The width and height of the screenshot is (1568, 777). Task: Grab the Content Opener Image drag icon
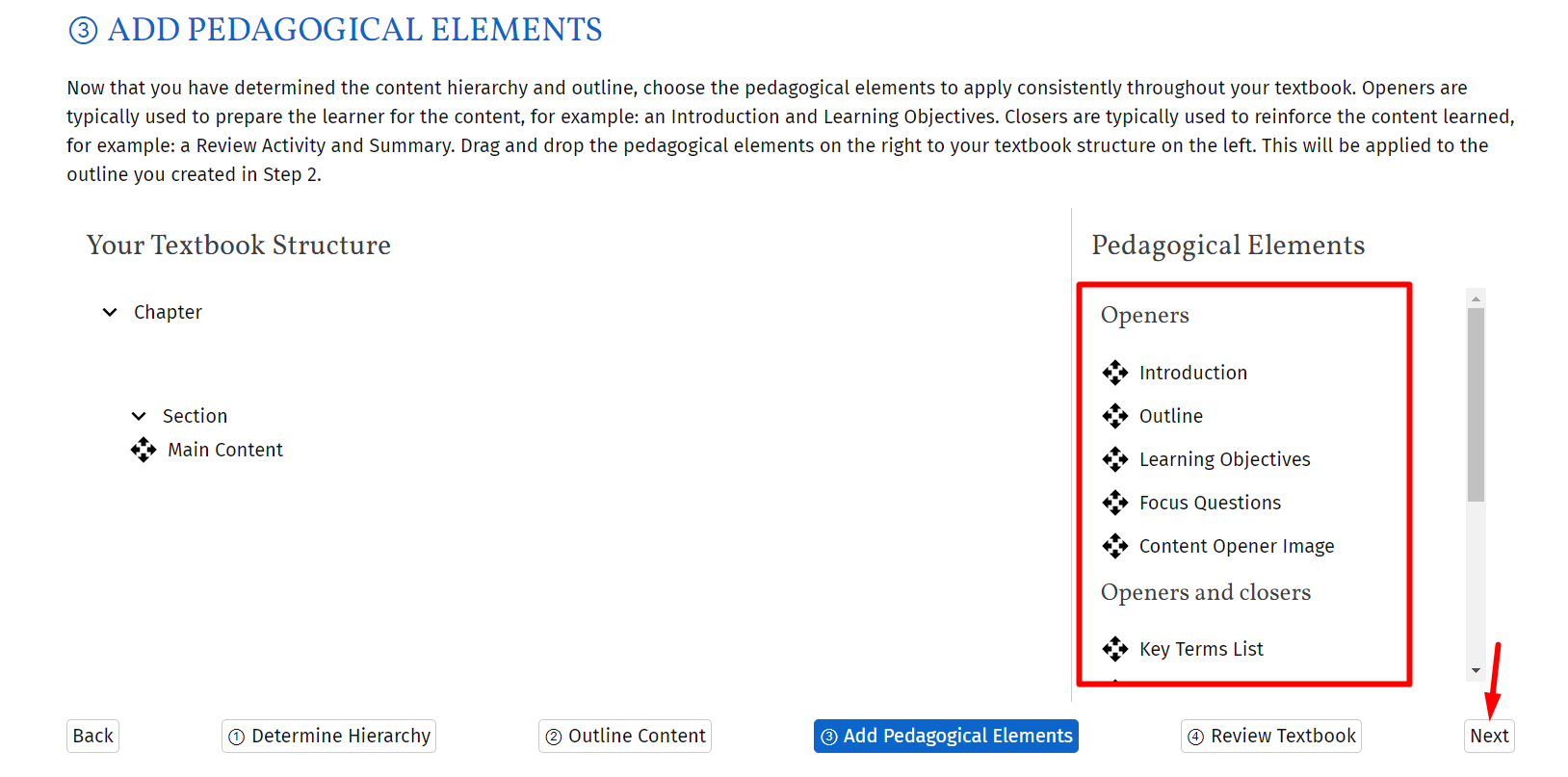1114,546
